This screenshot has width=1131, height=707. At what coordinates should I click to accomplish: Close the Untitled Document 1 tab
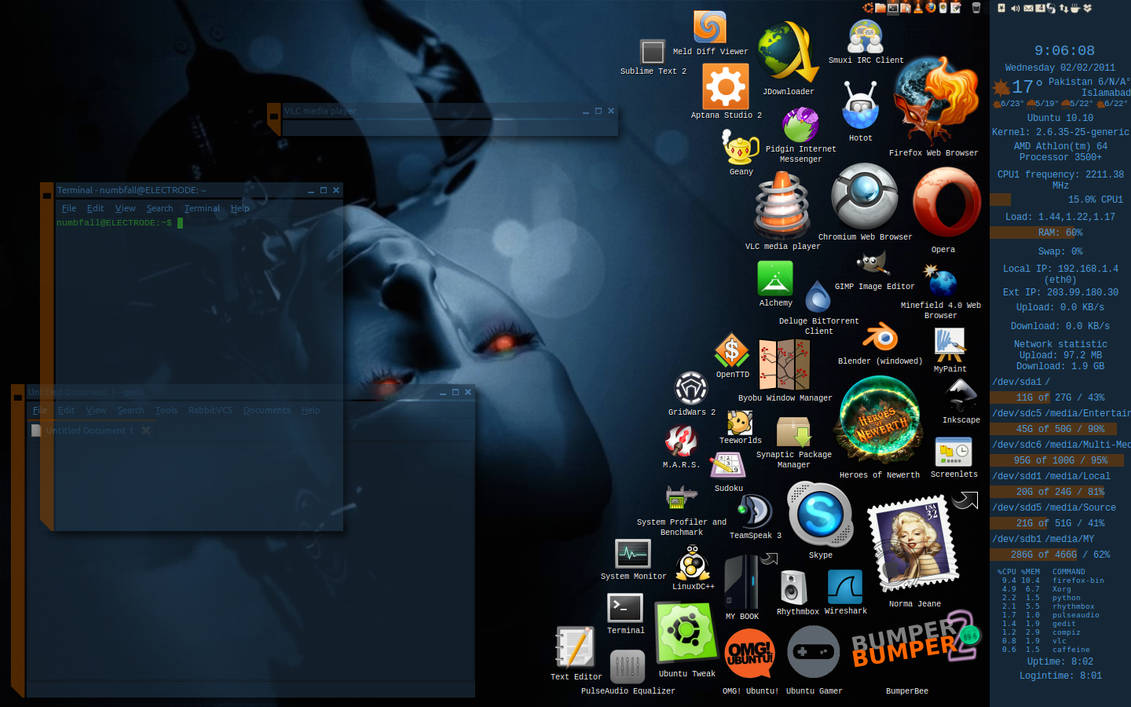[146, 431]
